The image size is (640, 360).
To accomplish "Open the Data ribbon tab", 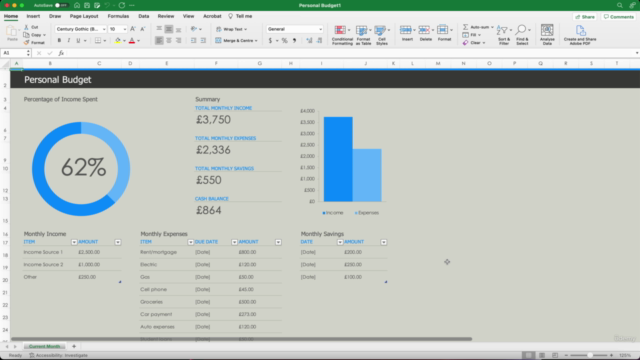I will [x=144, y=16].
